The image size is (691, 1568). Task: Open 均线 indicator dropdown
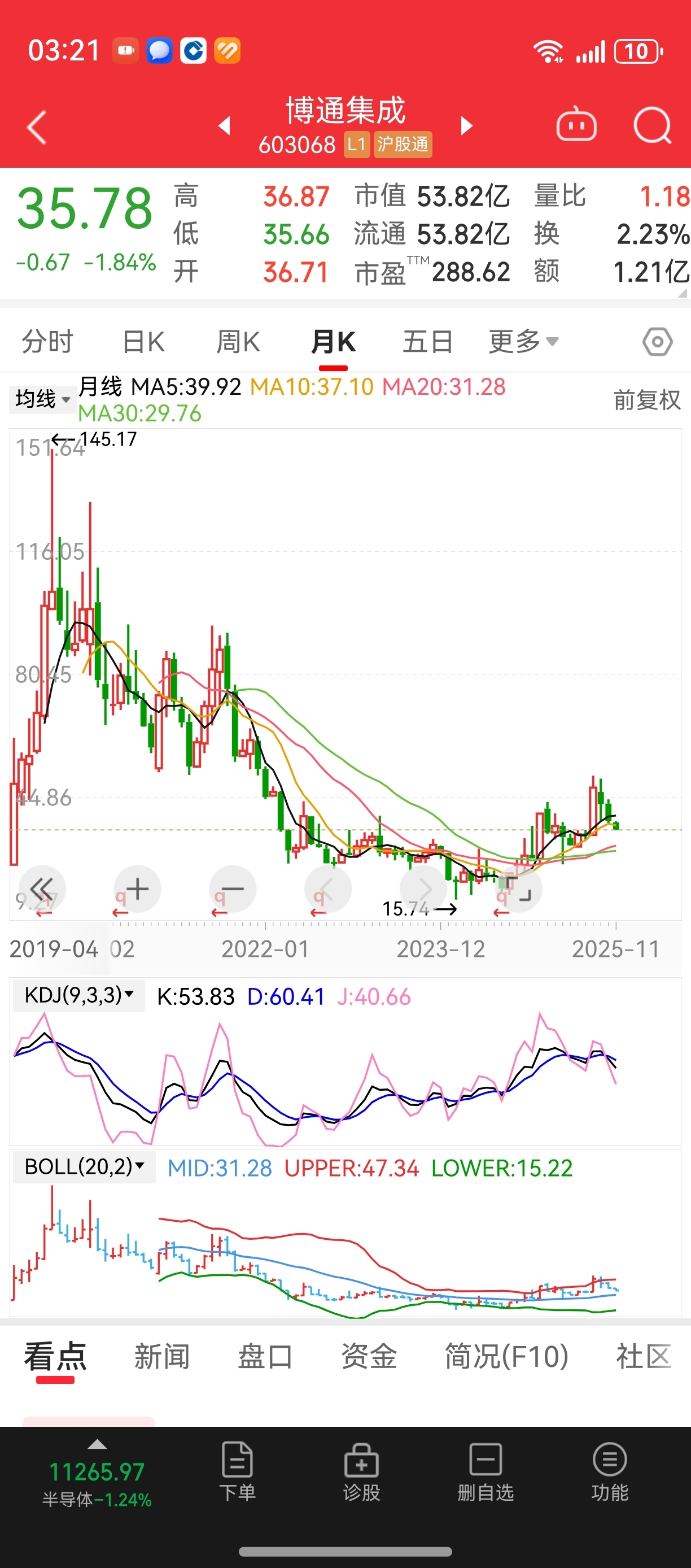(x=42, y=399)
